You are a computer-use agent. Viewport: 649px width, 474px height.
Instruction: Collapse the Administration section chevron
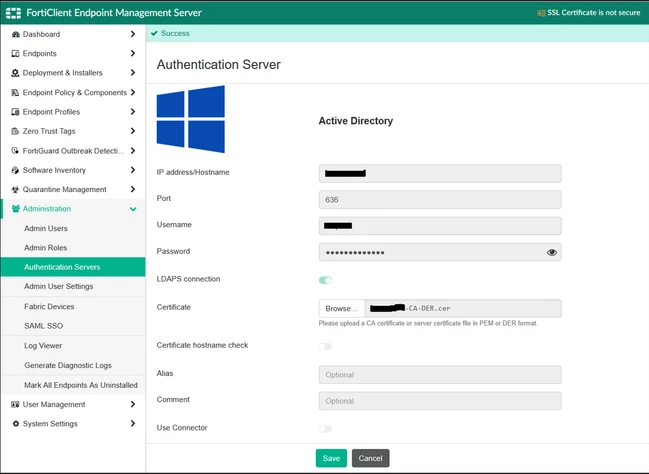click(x=133, y=209)
